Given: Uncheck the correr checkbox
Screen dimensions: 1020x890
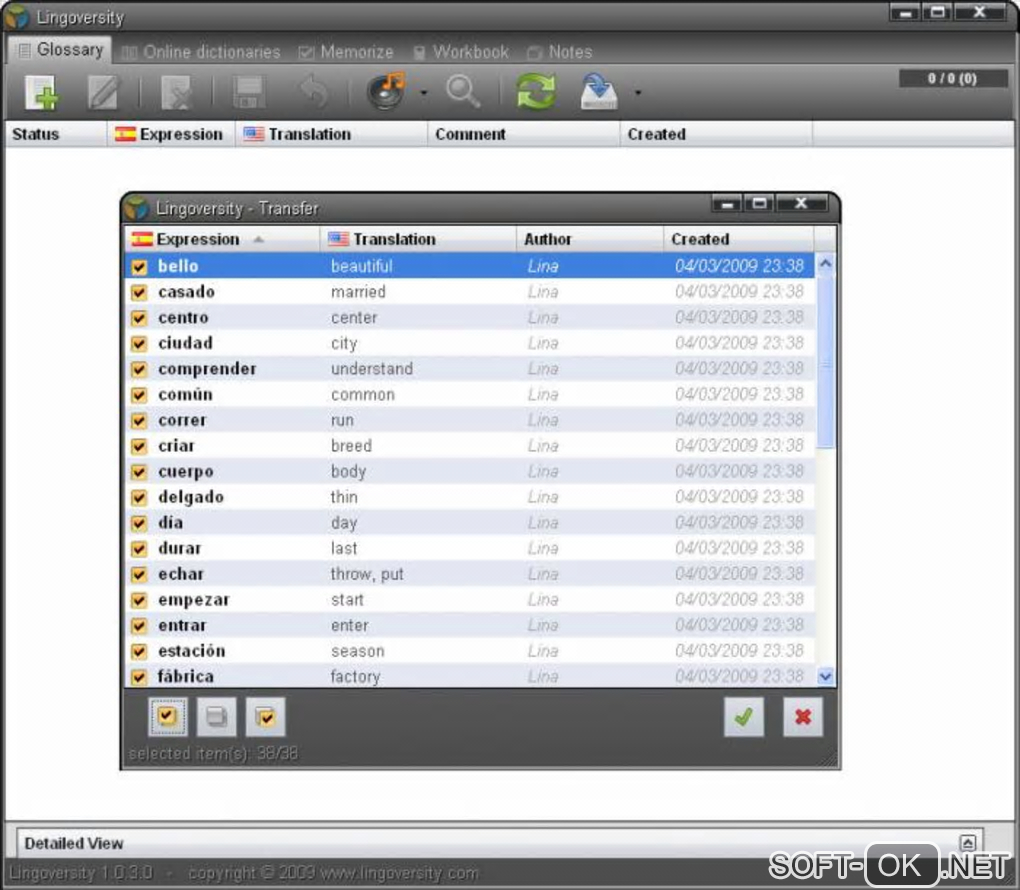Looking at the screenshot, I should click(139, 421).
